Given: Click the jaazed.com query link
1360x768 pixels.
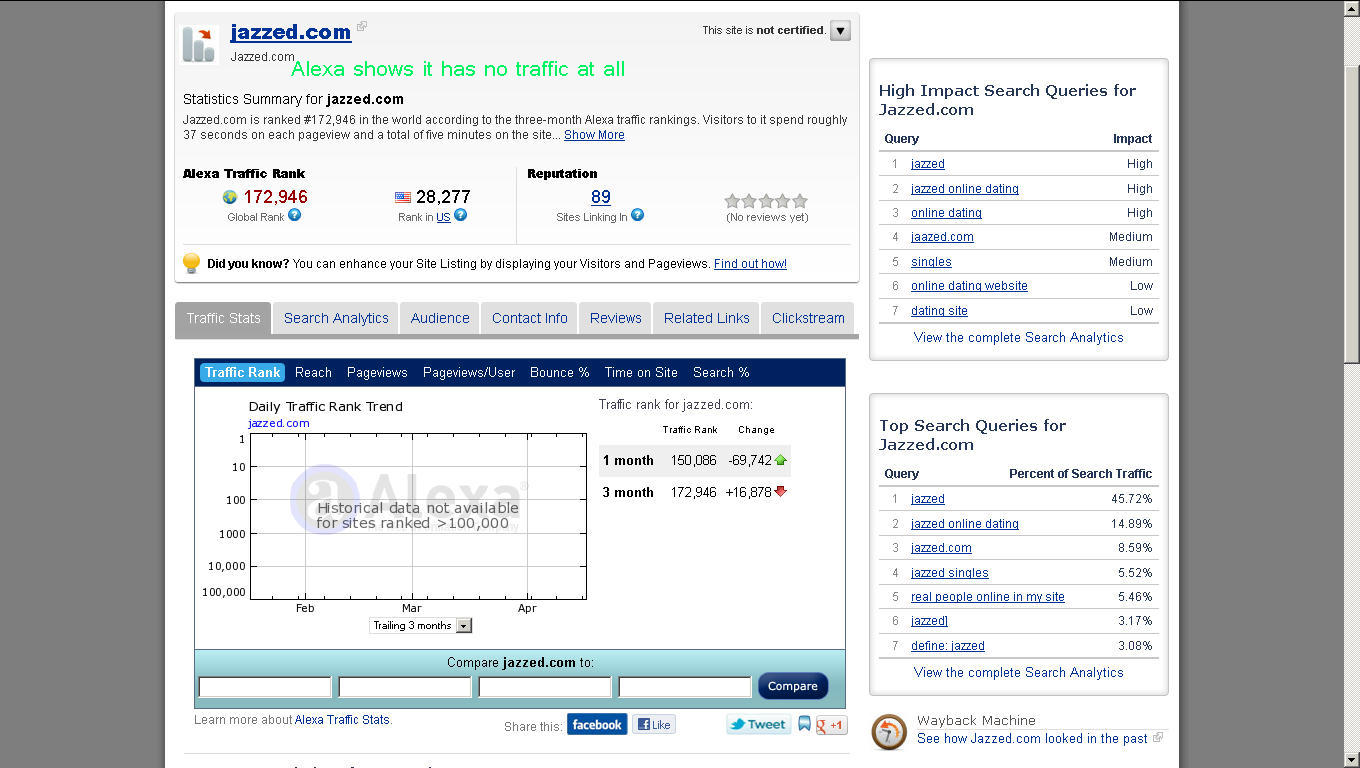Looking at the screenshot, I should [942, 237].
